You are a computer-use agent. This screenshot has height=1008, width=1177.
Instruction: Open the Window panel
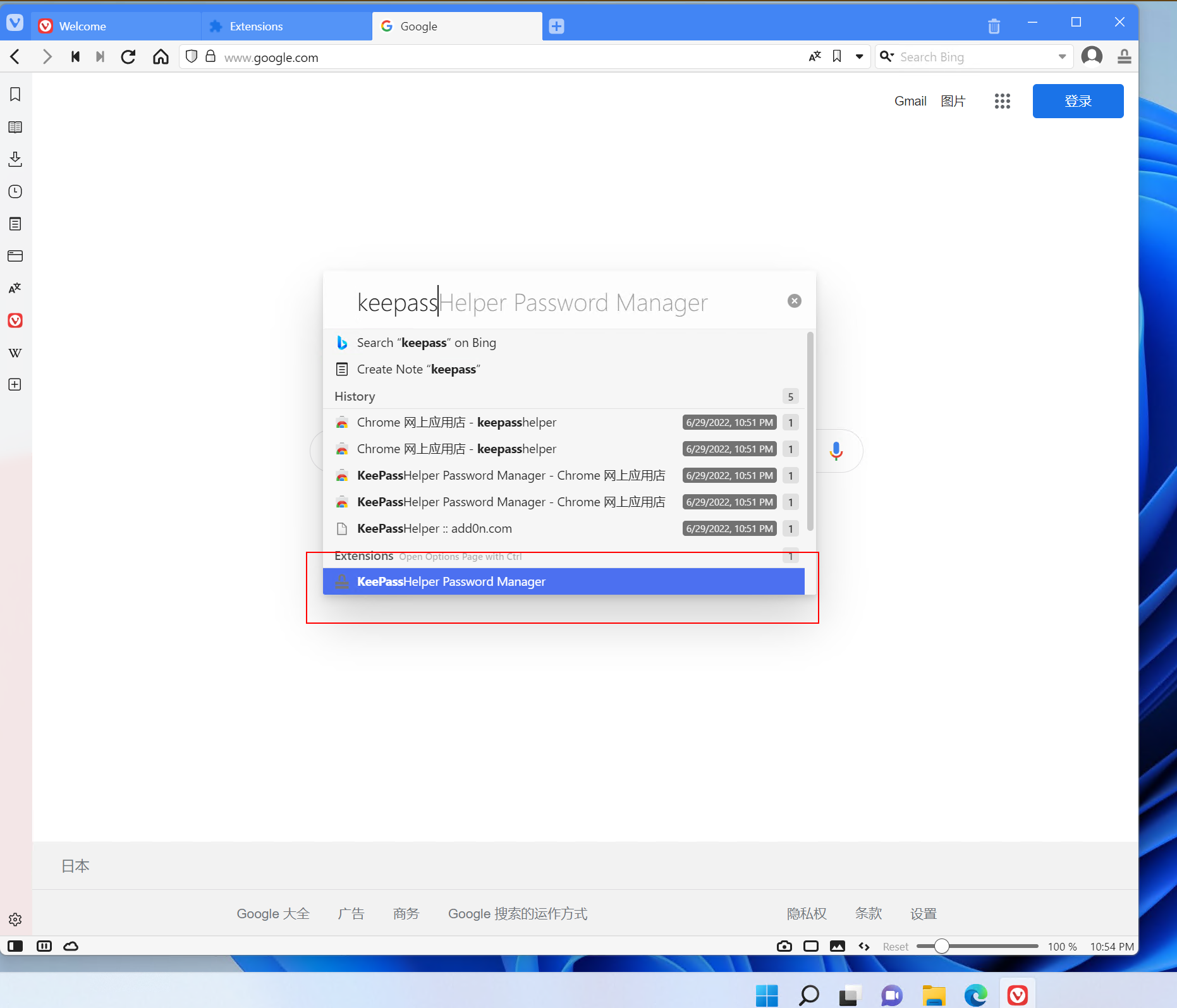point(15,256)
